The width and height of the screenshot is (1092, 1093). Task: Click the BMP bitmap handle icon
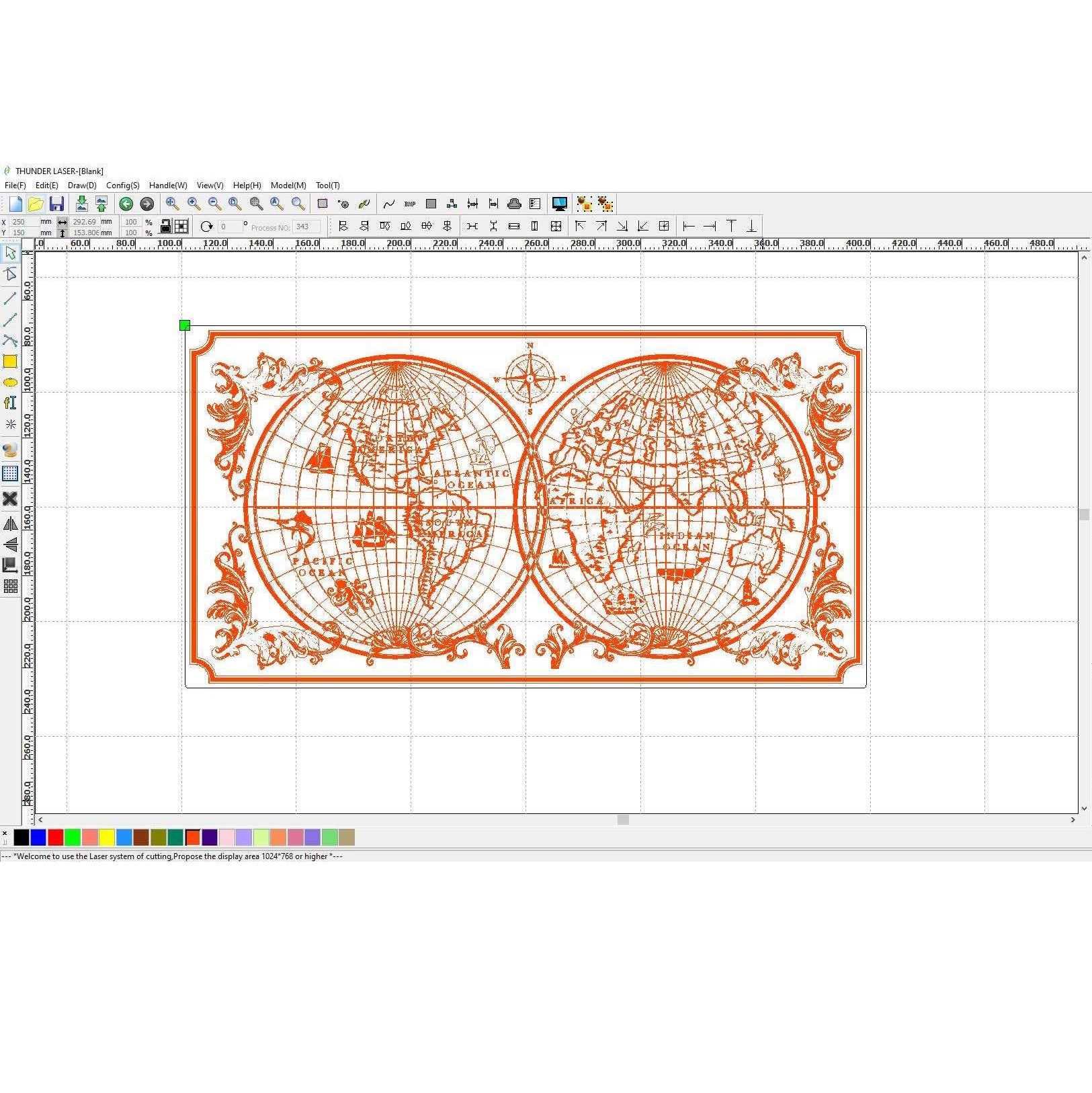(410, 204)
